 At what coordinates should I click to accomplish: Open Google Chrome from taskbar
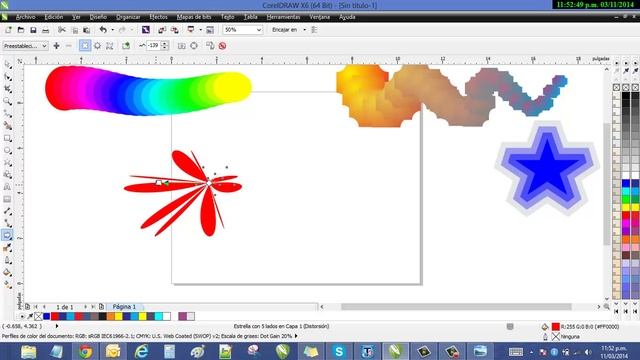click(x=85, y=351)
